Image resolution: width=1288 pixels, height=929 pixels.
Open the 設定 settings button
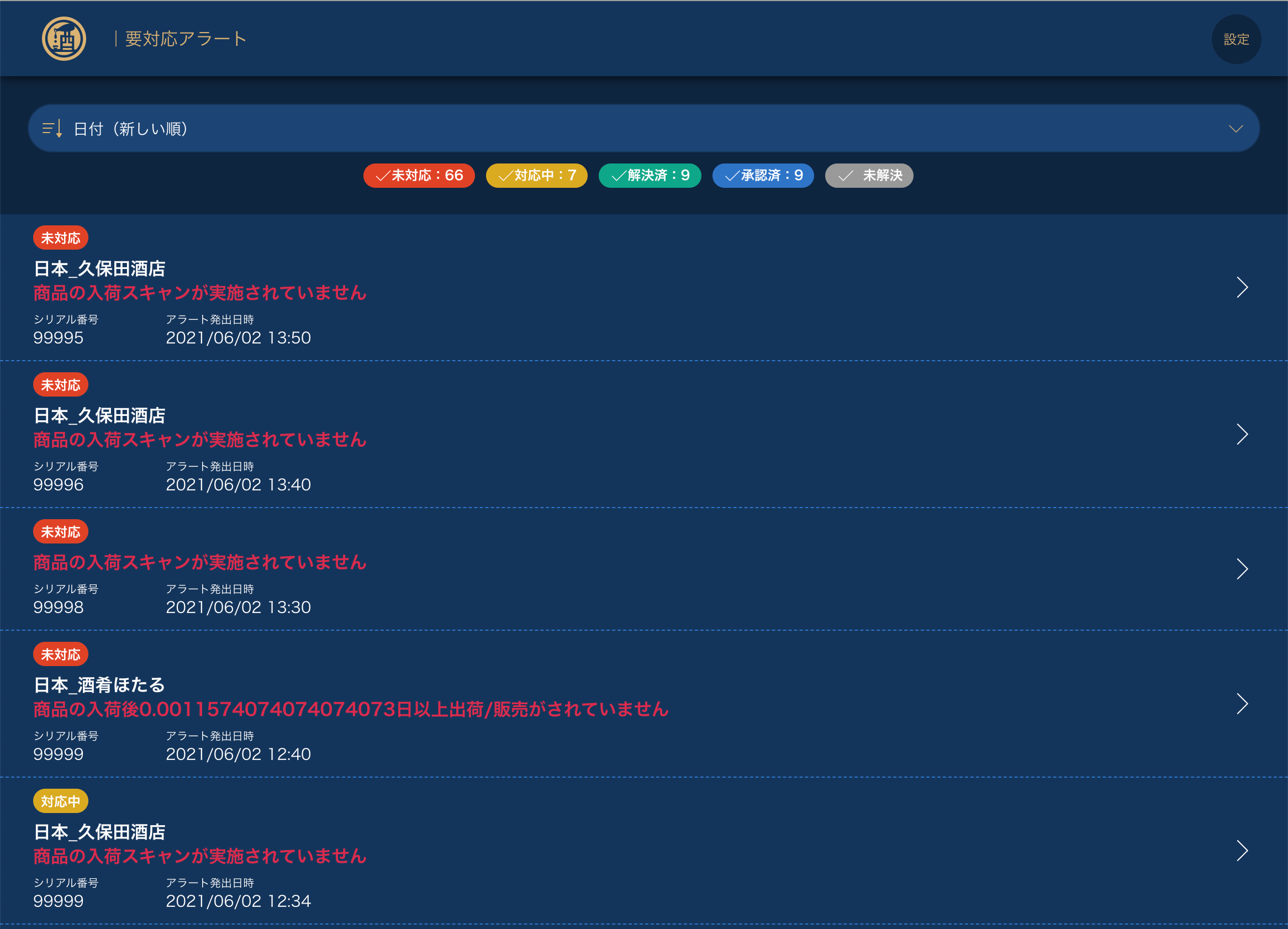[1236, 39]
